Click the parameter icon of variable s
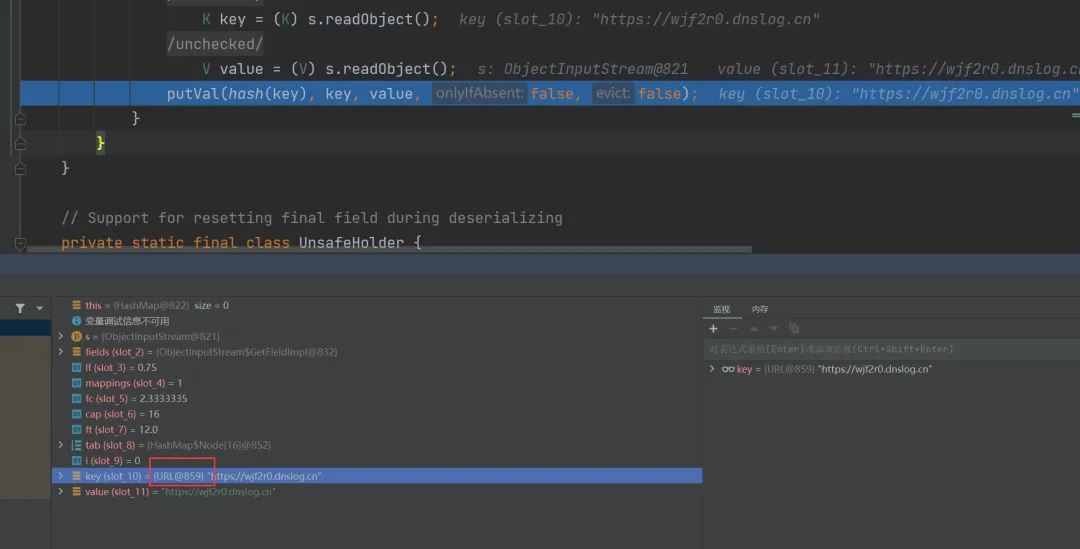This screenshot has height=549, width=1080. click(76, 336)
